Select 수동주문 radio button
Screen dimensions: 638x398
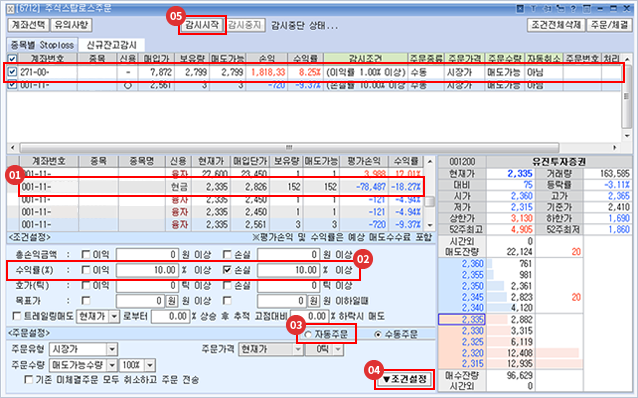(x=378, y=335)
